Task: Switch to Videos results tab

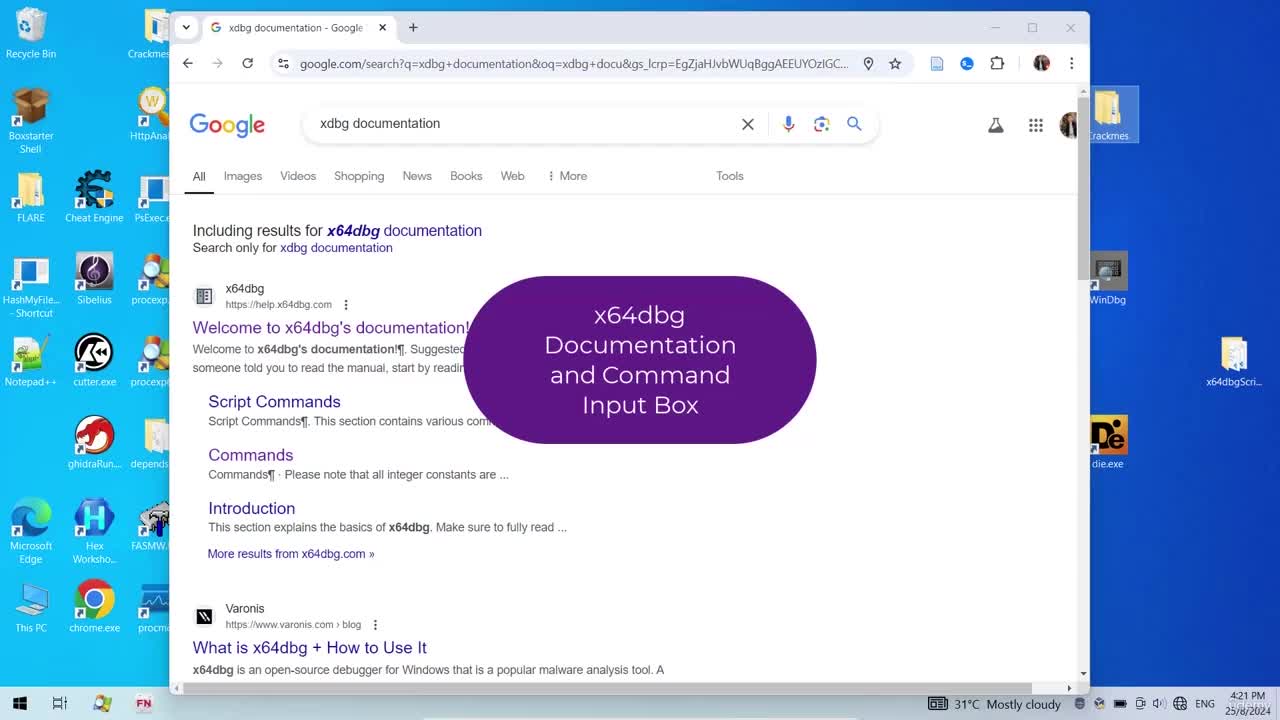Action: 298,176
